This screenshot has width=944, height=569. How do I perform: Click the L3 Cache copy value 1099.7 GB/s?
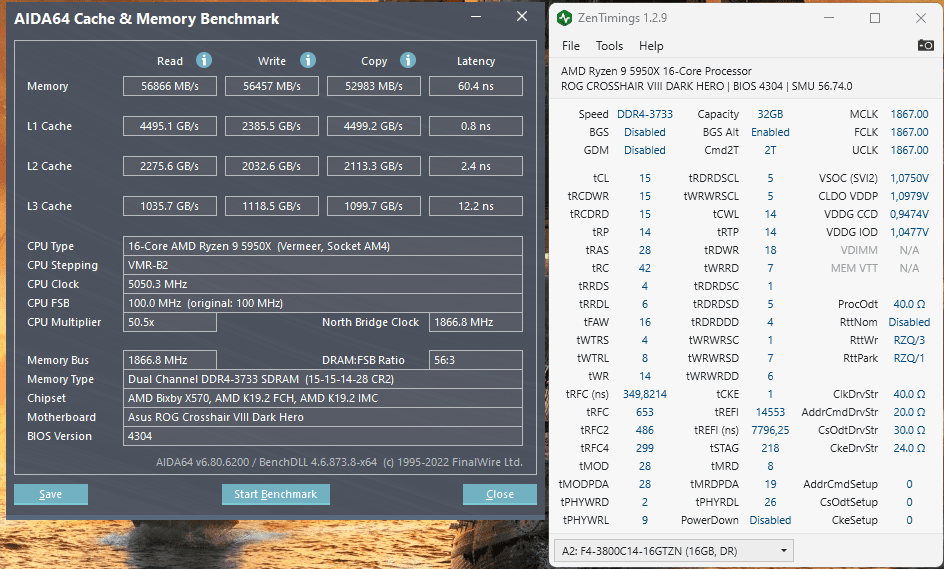click(x=374, y=206)
